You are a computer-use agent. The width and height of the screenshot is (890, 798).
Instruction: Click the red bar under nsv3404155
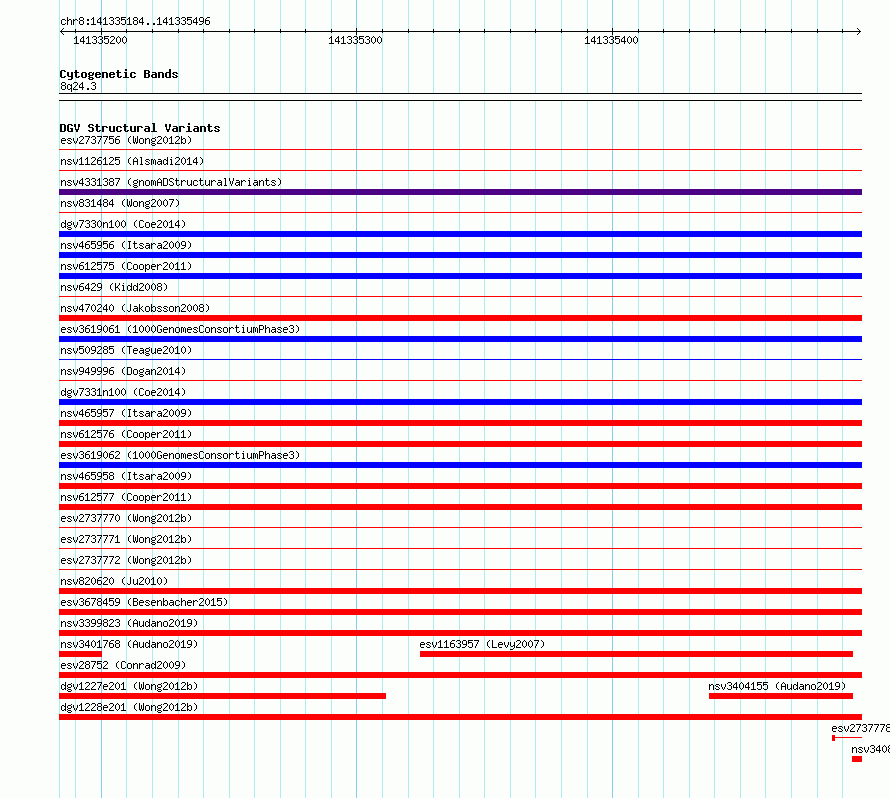(781, 696)
